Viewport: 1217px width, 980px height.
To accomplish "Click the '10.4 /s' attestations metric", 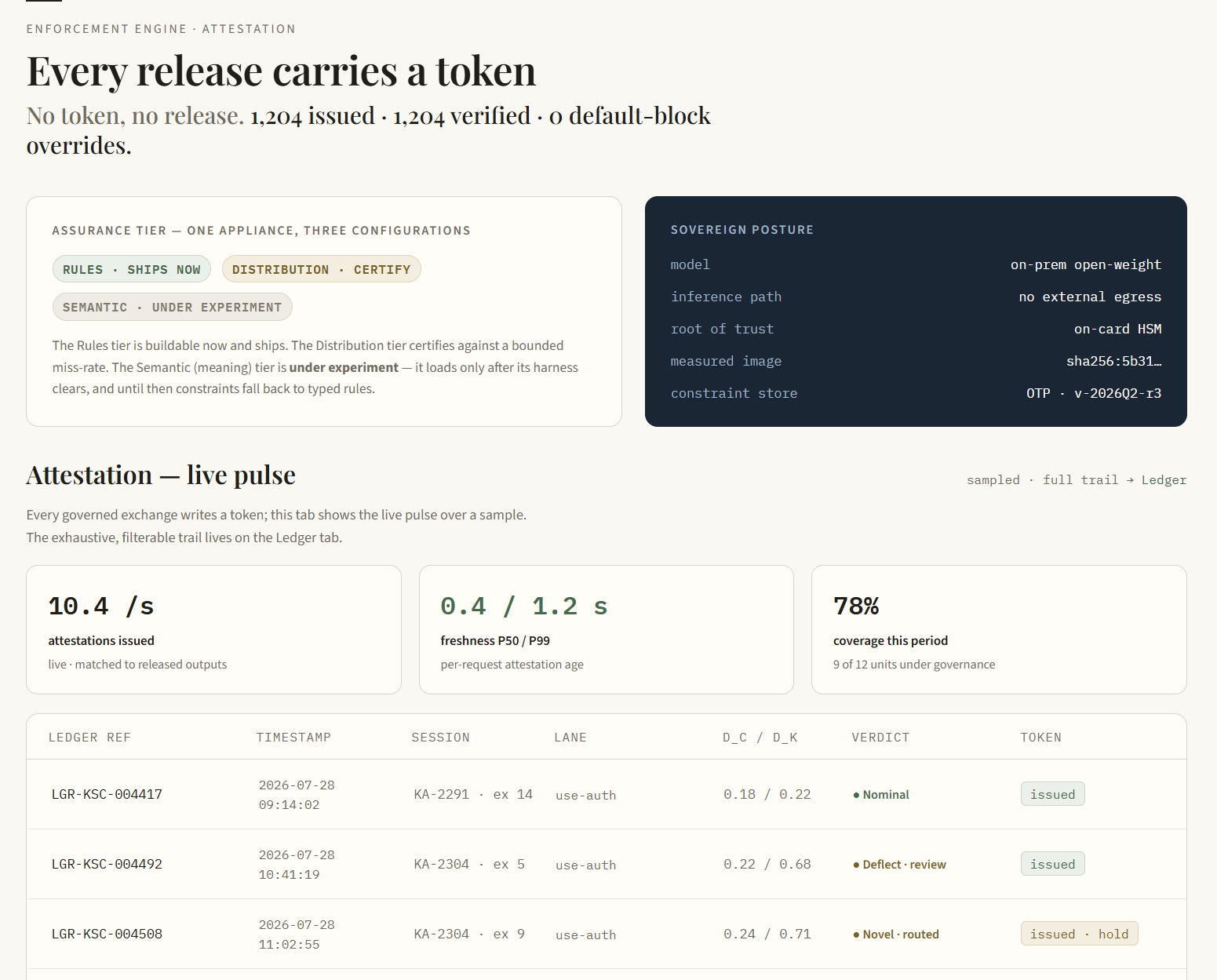I will click(101, 606).
